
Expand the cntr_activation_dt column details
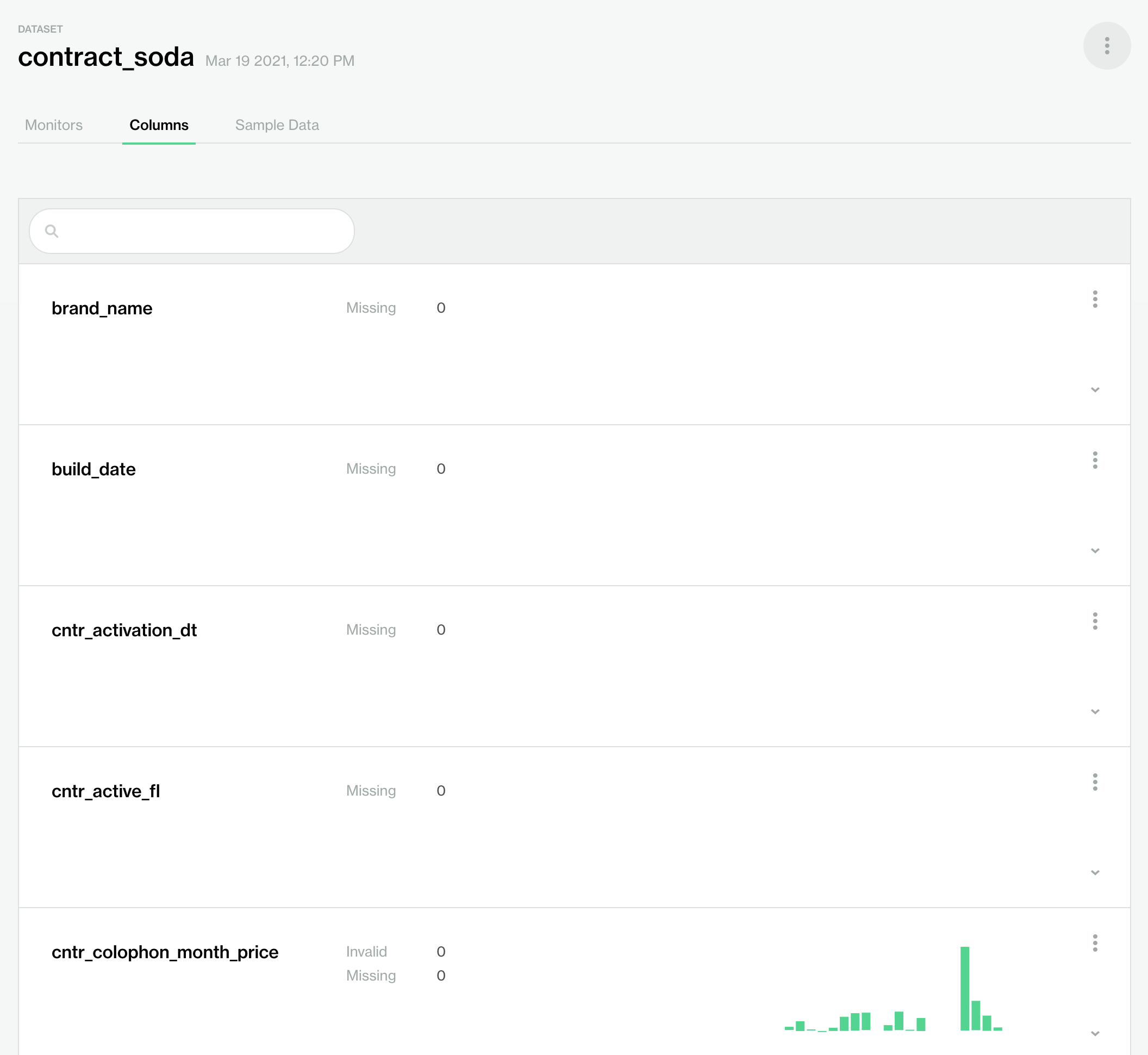[1095, 711]
